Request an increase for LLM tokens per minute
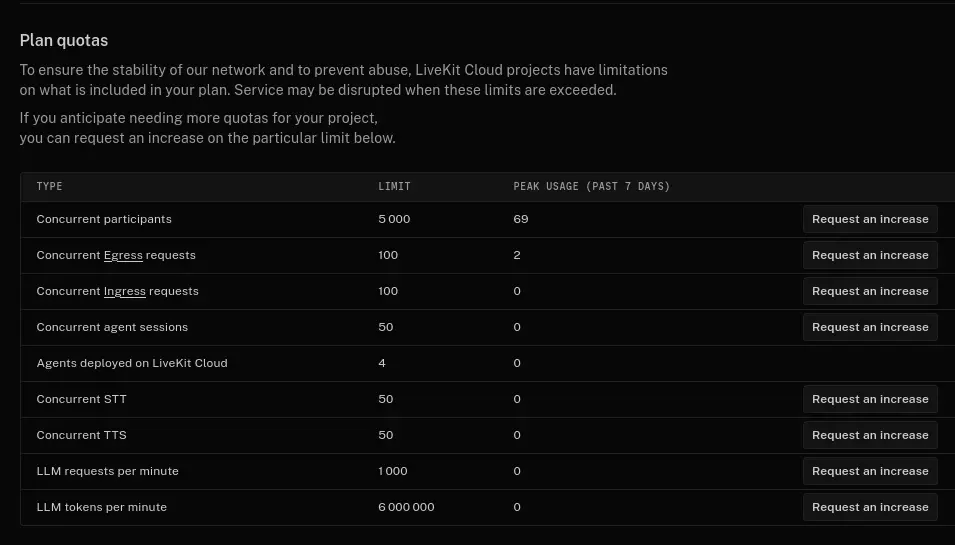Image resolution: width=955 pixels, height=545 pixels. 870,507
